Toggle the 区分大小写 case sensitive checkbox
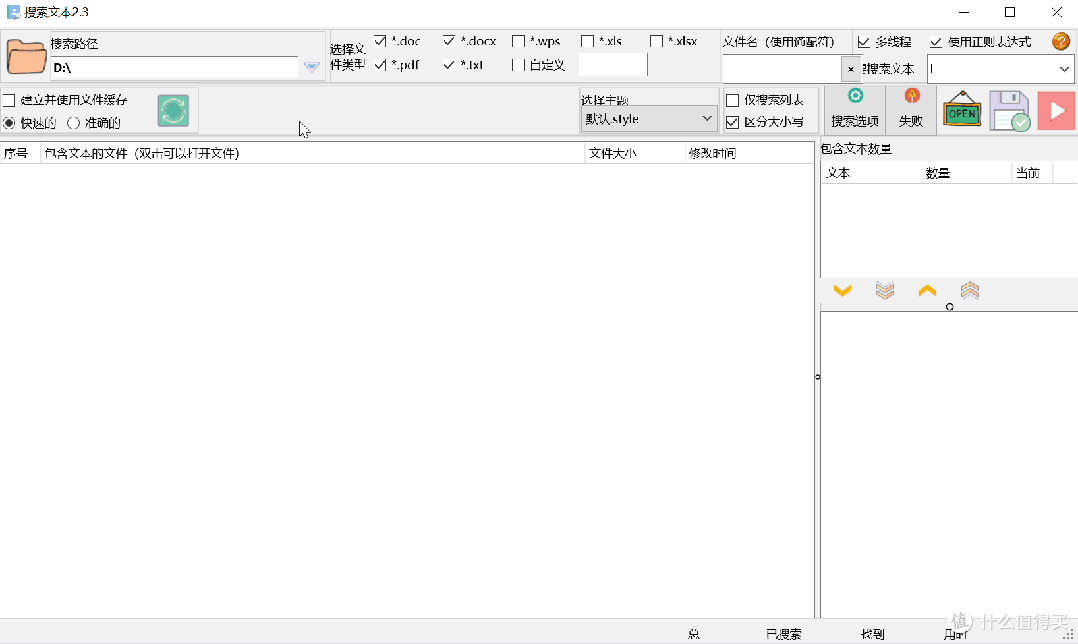 [x=733, y=122]
